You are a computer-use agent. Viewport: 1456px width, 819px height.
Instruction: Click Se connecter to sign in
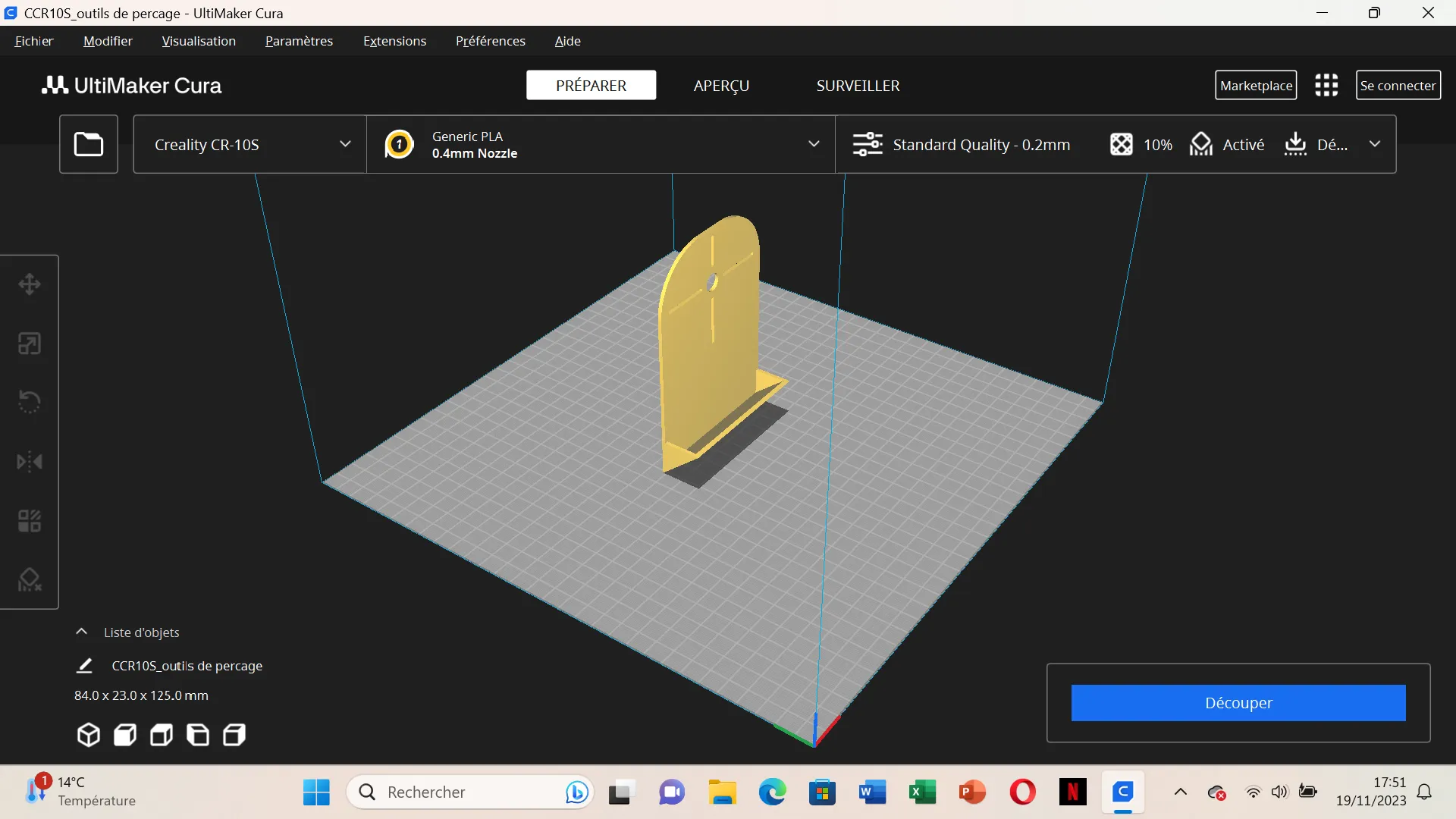pyautogui.click(x=1398, y=86)
